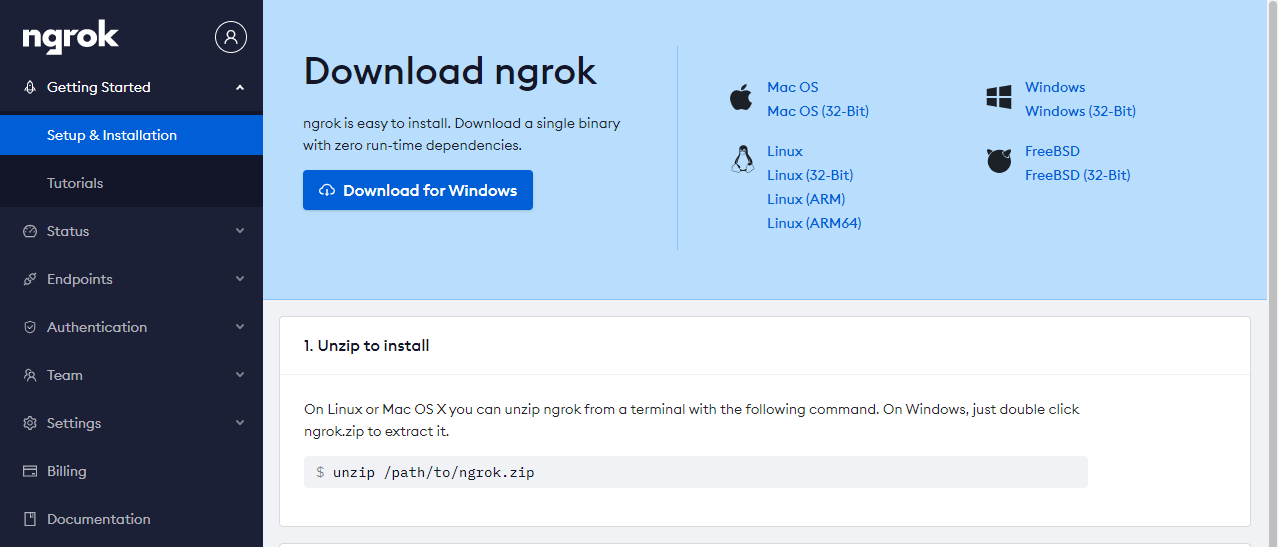Click the Linux penguin icon
The height and width of the screenshot is (547, 1278).
click(741, 160)
